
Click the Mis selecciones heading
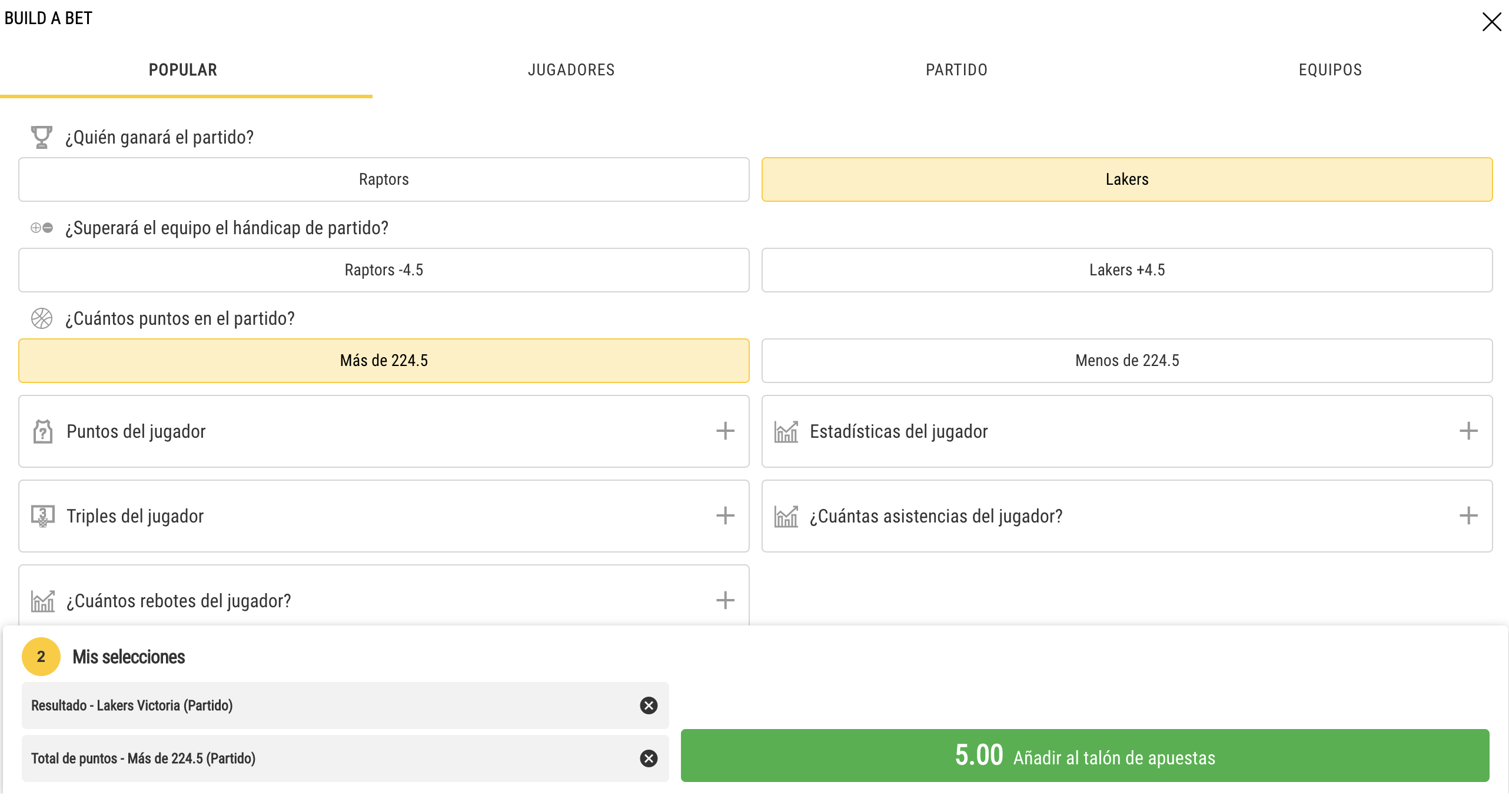(x=129, y=657)
